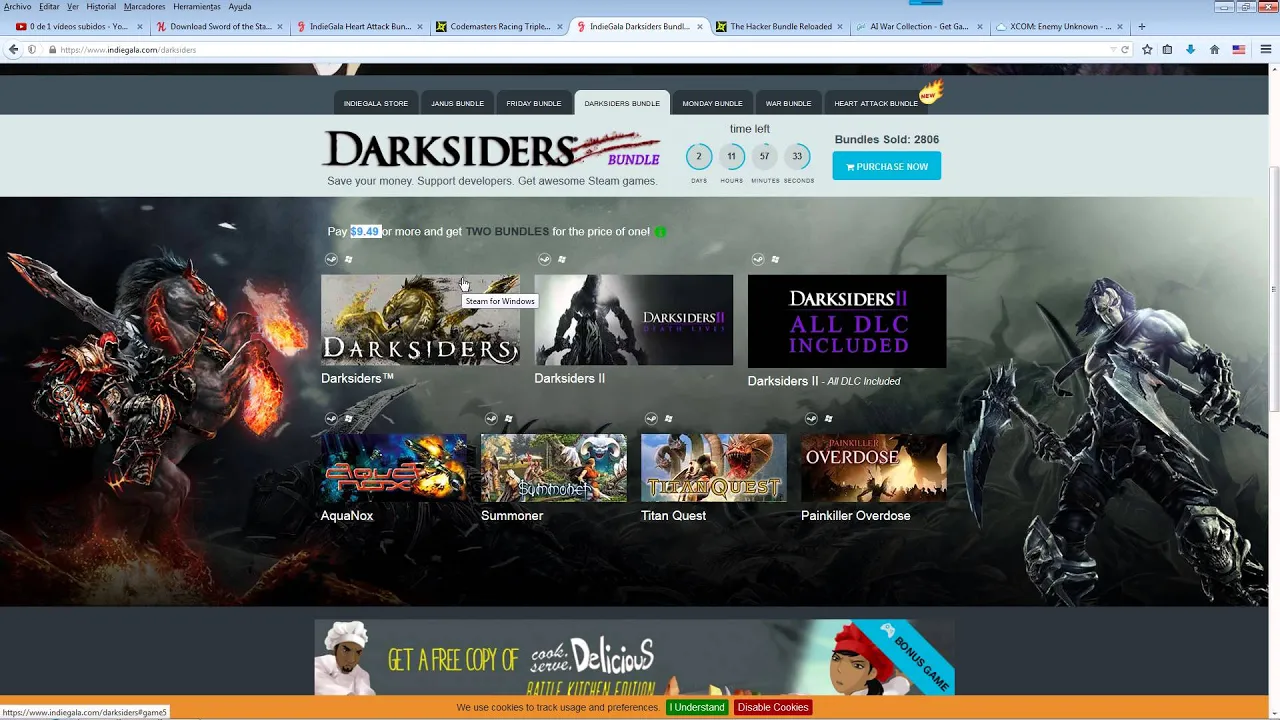Image resolution: width=1280 pixels, height=720 pixels.
Task: Go to the browser home icon
Action: 1214,49
